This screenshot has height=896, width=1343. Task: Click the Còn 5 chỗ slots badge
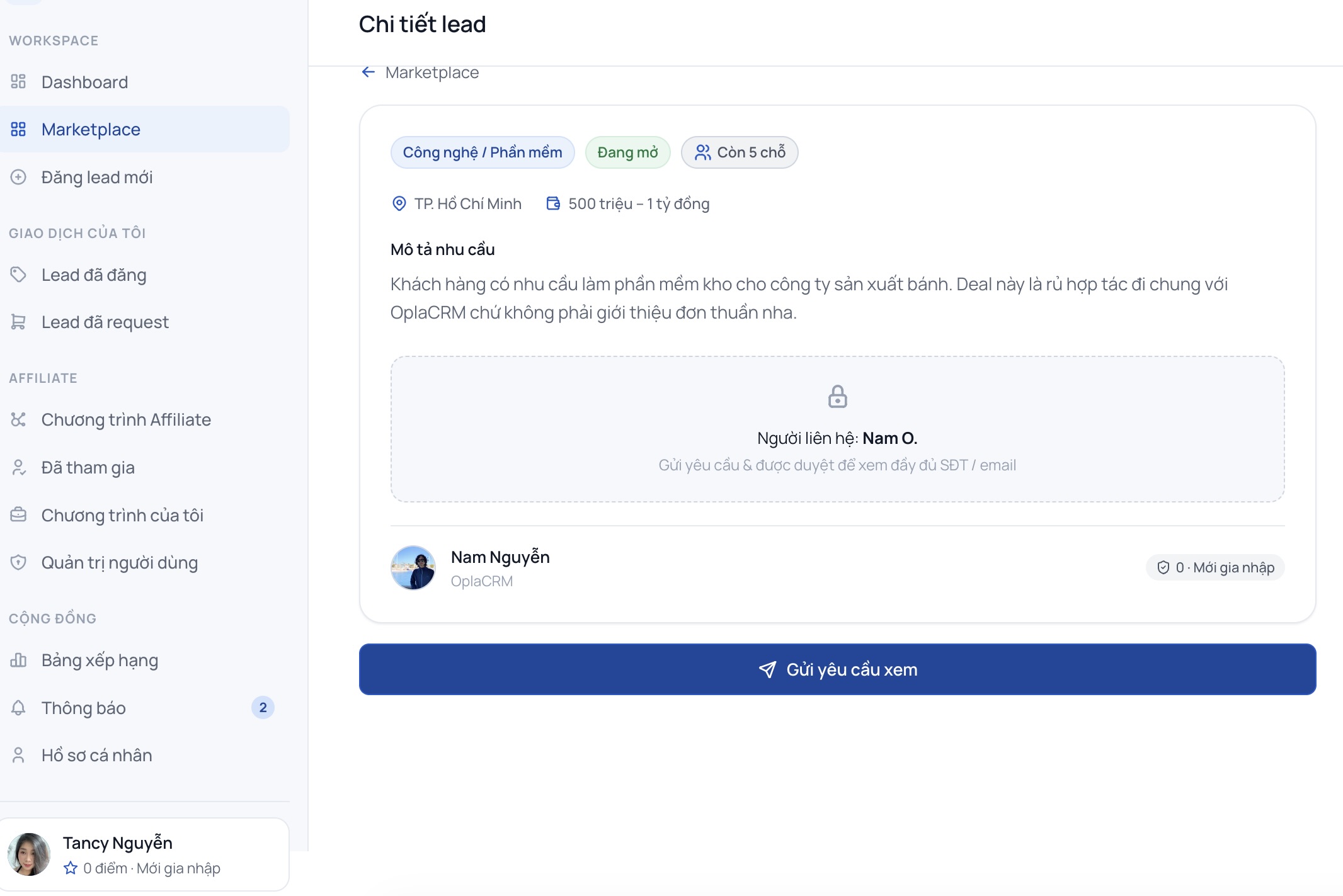(x=740, y=152)
